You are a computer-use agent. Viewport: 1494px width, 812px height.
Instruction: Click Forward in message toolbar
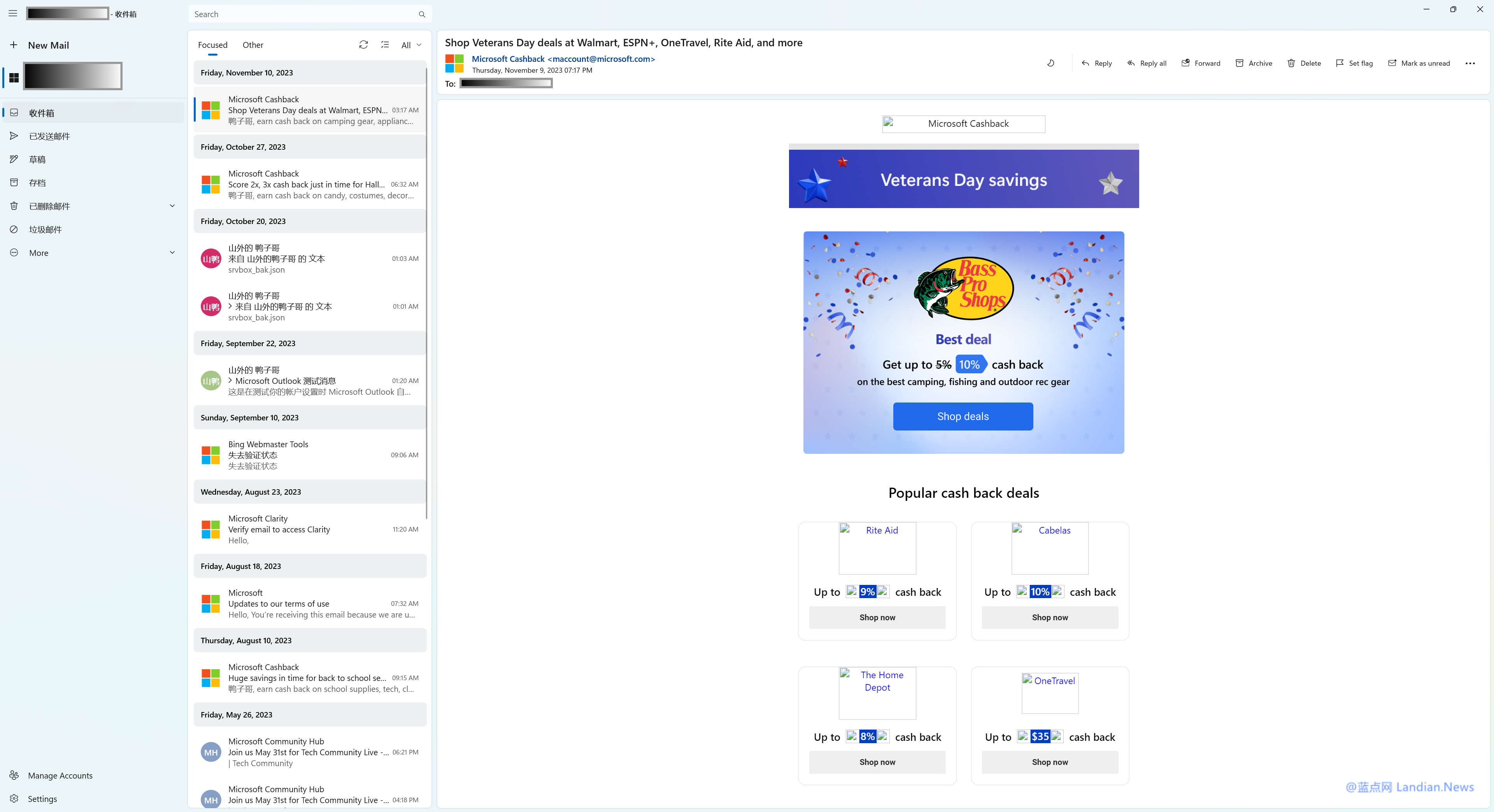[1201, 63]
